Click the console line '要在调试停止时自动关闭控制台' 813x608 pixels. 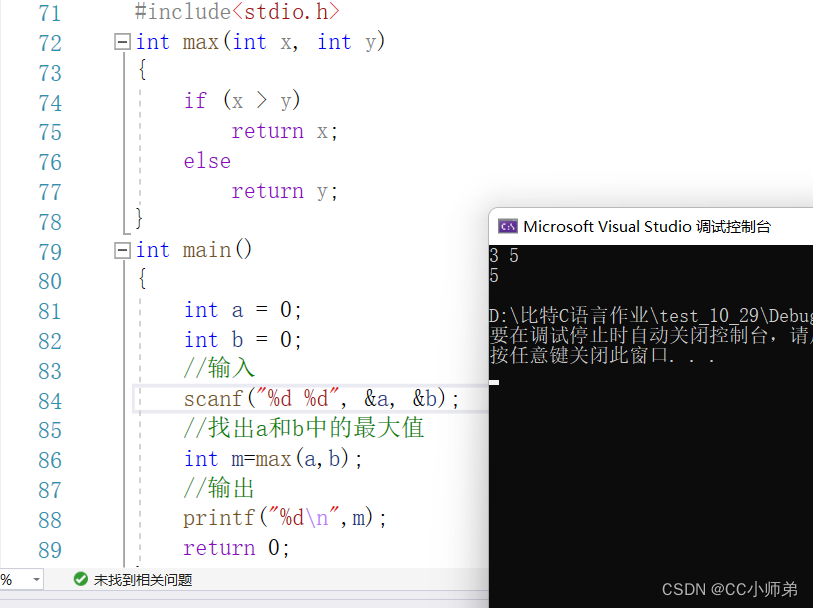point(651,335)
